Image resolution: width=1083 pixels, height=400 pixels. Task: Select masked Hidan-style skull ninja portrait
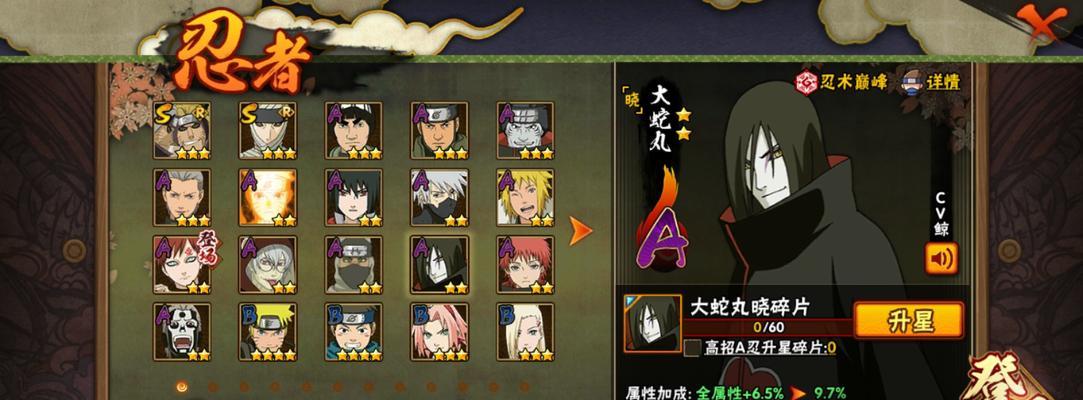pos(182,332)
